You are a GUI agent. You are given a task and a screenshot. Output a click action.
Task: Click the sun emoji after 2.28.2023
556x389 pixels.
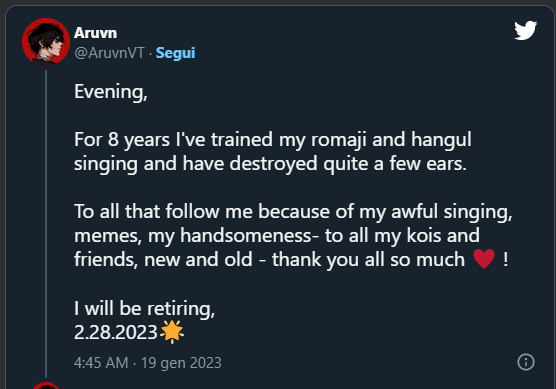coord(172,332)
